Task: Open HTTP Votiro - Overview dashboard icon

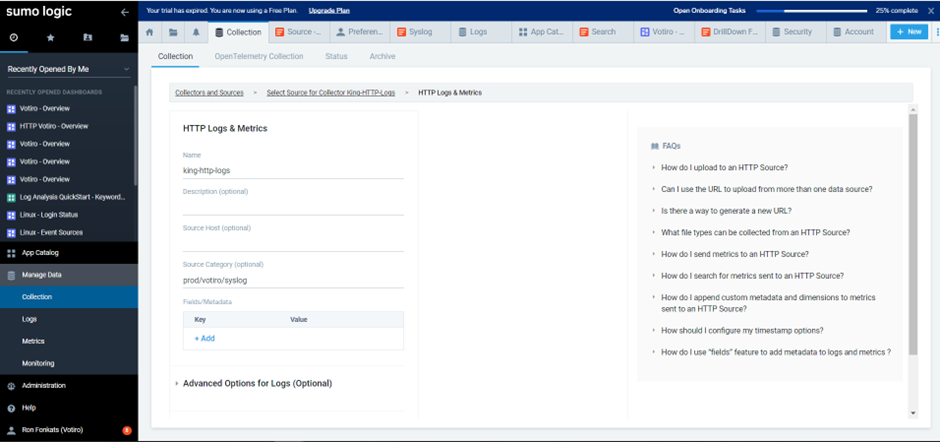Action: [x=11, y=127]
